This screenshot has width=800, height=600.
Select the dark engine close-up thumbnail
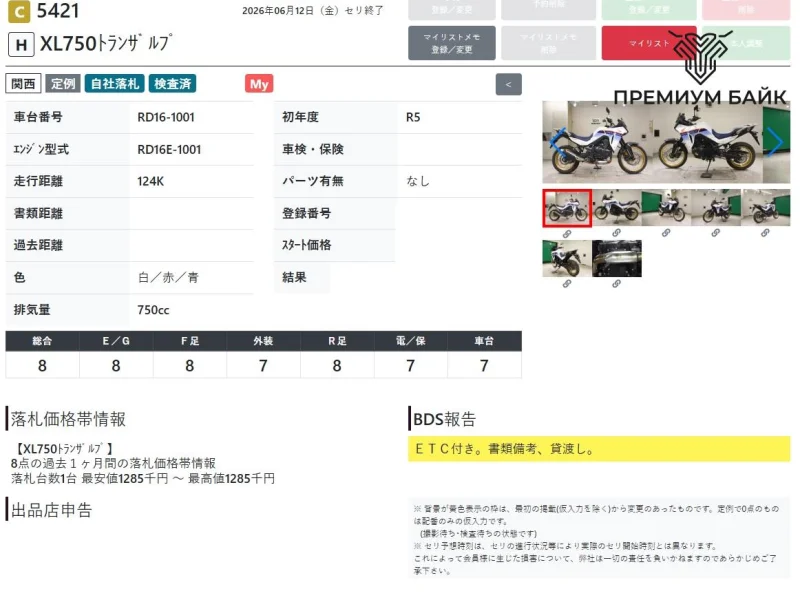pyautogui.click(x=616, y=259)
